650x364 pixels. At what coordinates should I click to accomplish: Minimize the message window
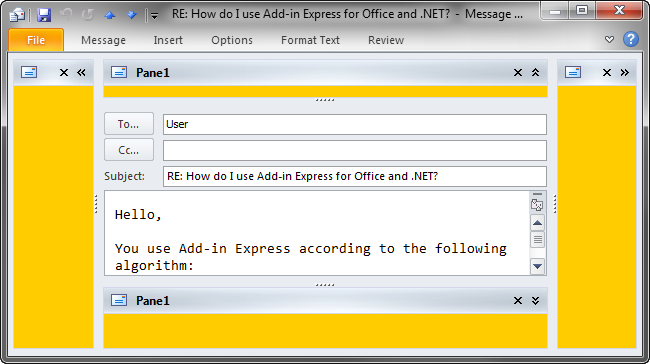click(x=555, y=11)
